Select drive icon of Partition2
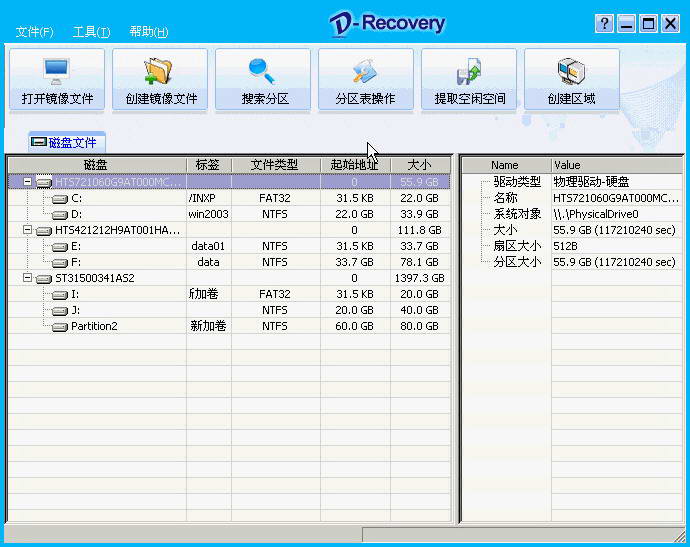Viewport: 690px width, 547px height. coord(60,327)
